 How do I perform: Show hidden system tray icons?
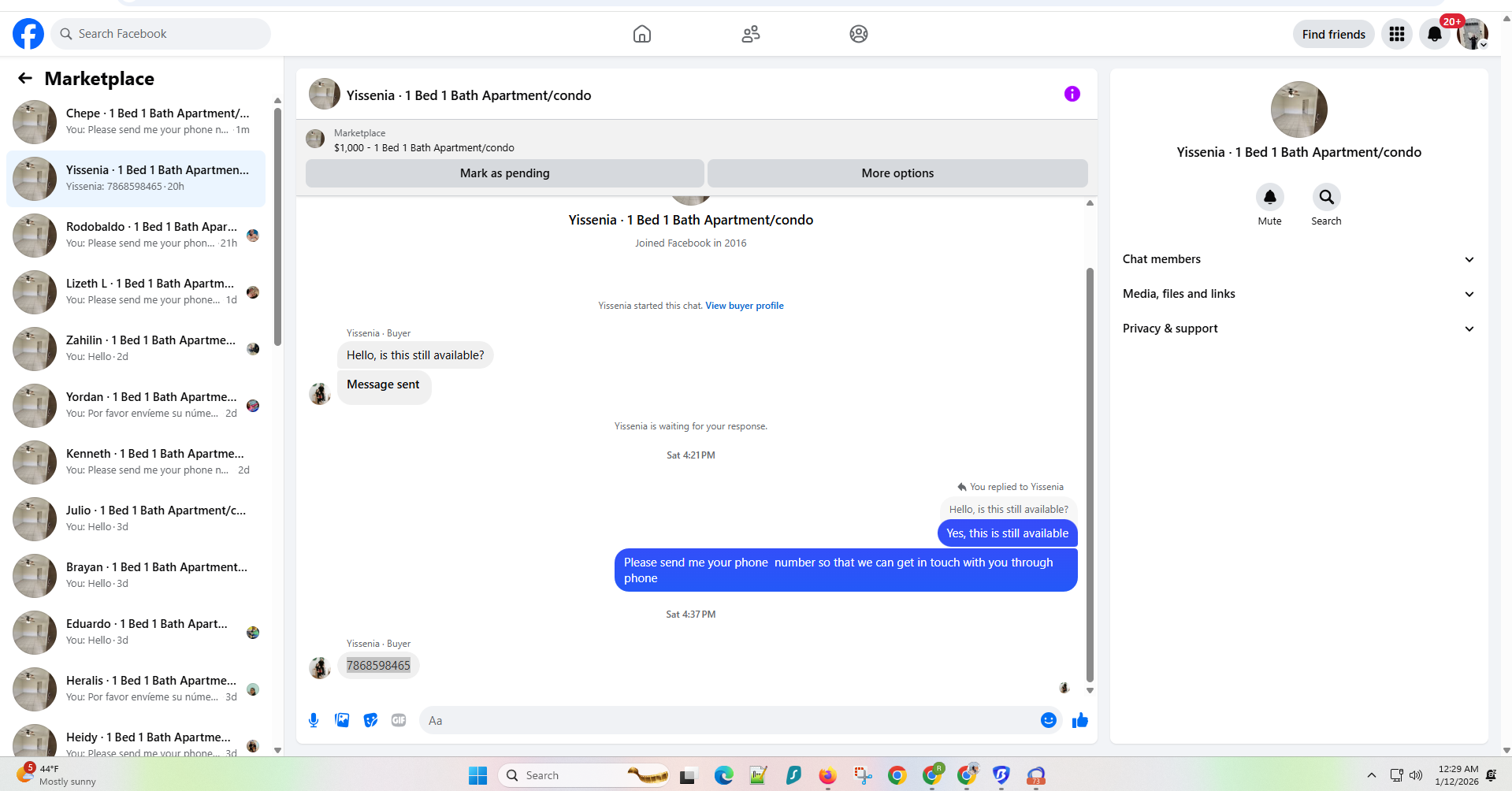1372,775
